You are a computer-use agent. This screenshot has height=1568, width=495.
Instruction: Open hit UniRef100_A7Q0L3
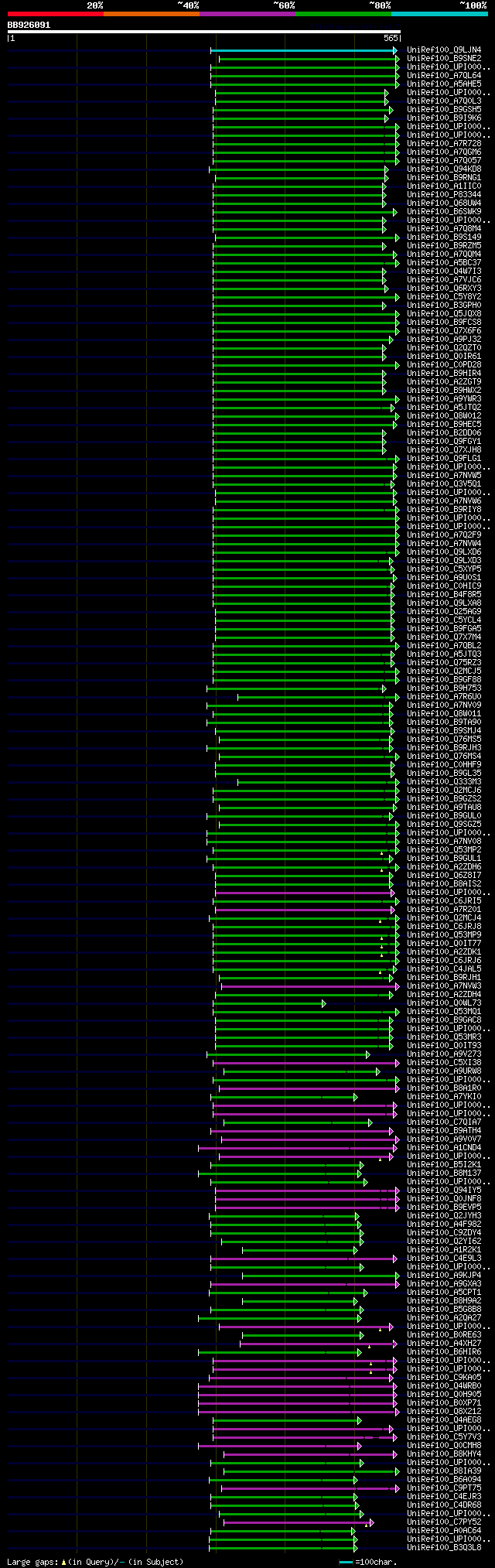[444, 101]
